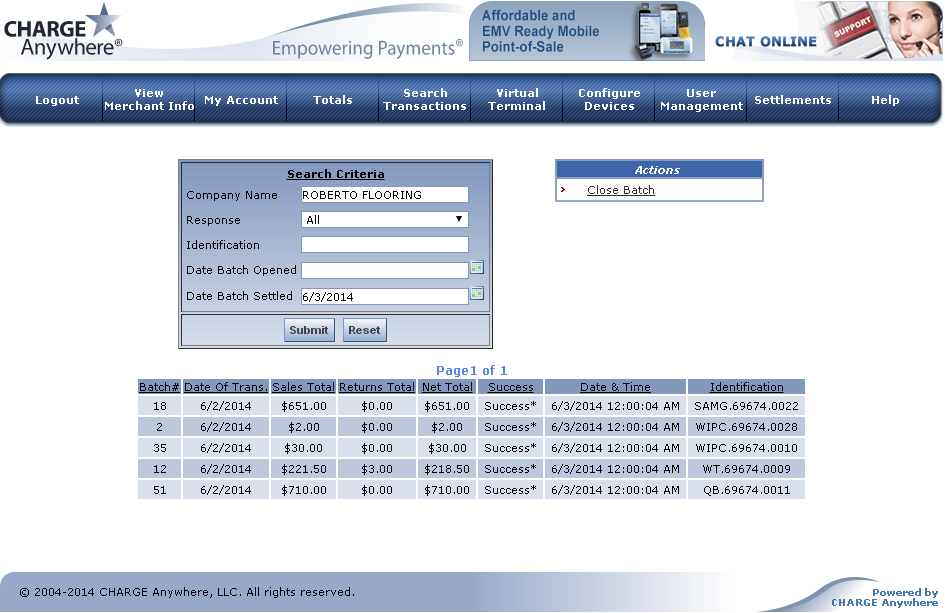This screenshot has height=613, width=945.
Task: Open calendar icon for Date Batch Opened
Action: coord(477,268)
